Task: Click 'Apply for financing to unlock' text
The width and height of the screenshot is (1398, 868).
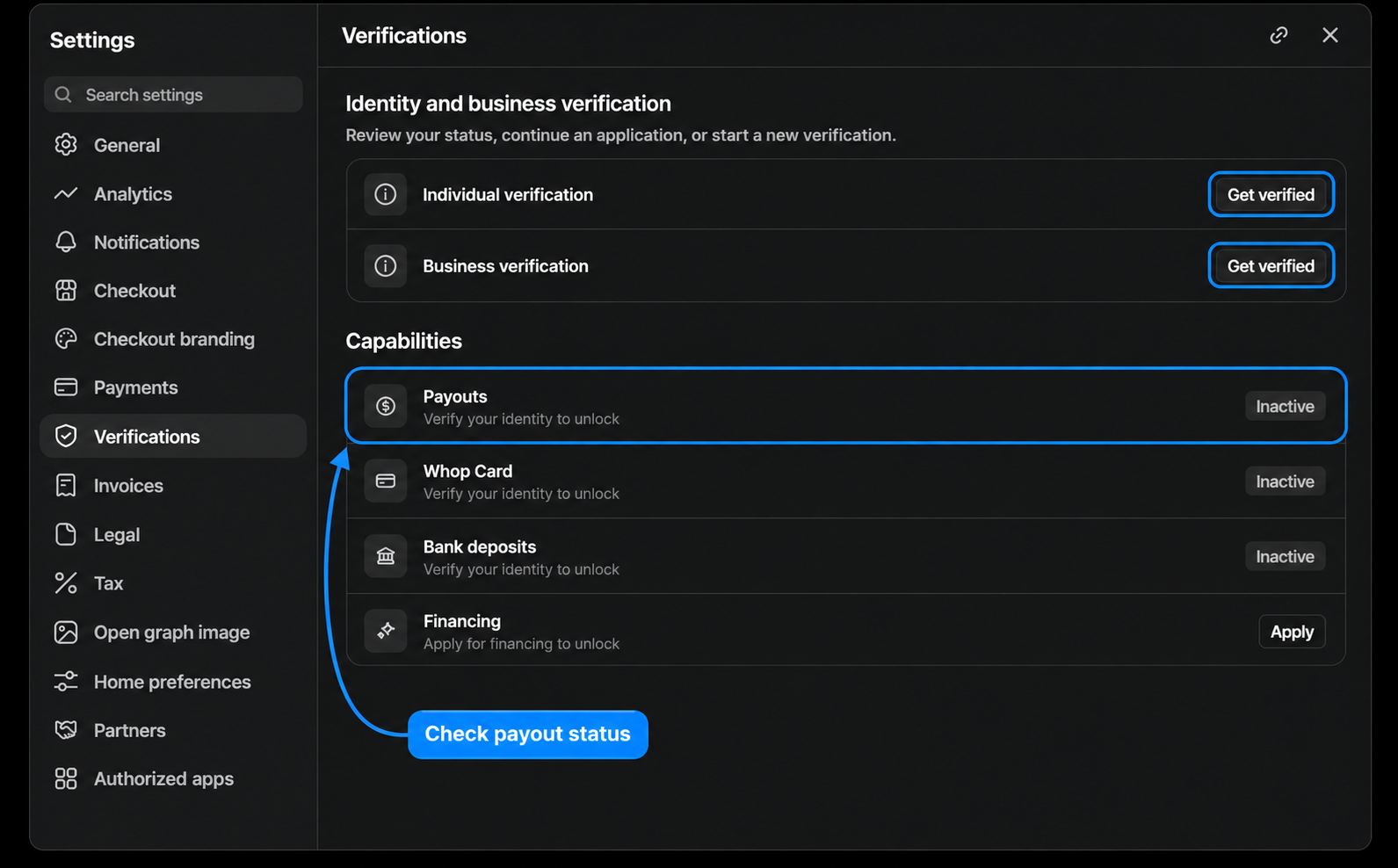Action: (x=521, y=644)
